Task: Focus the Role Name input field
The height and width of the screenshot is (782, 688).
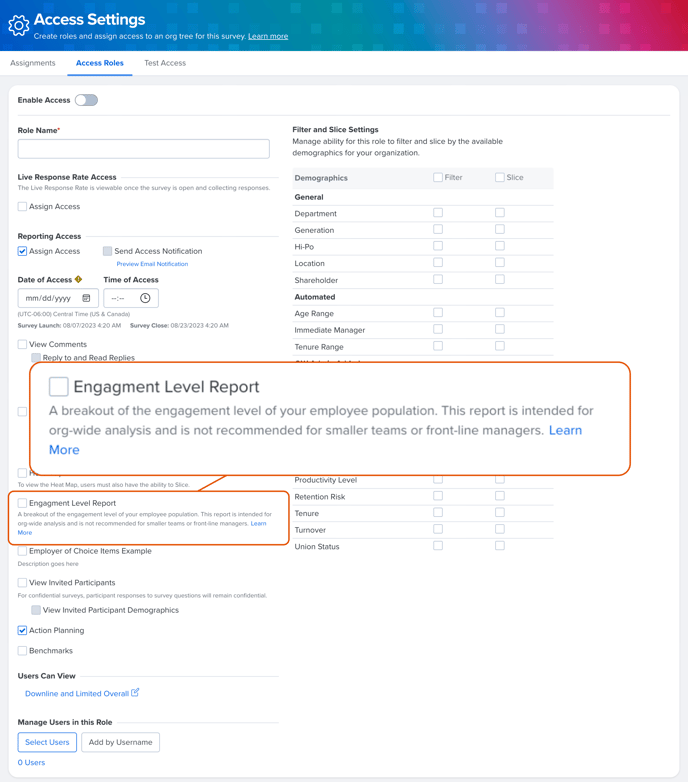Action: [x=144, y=149]
